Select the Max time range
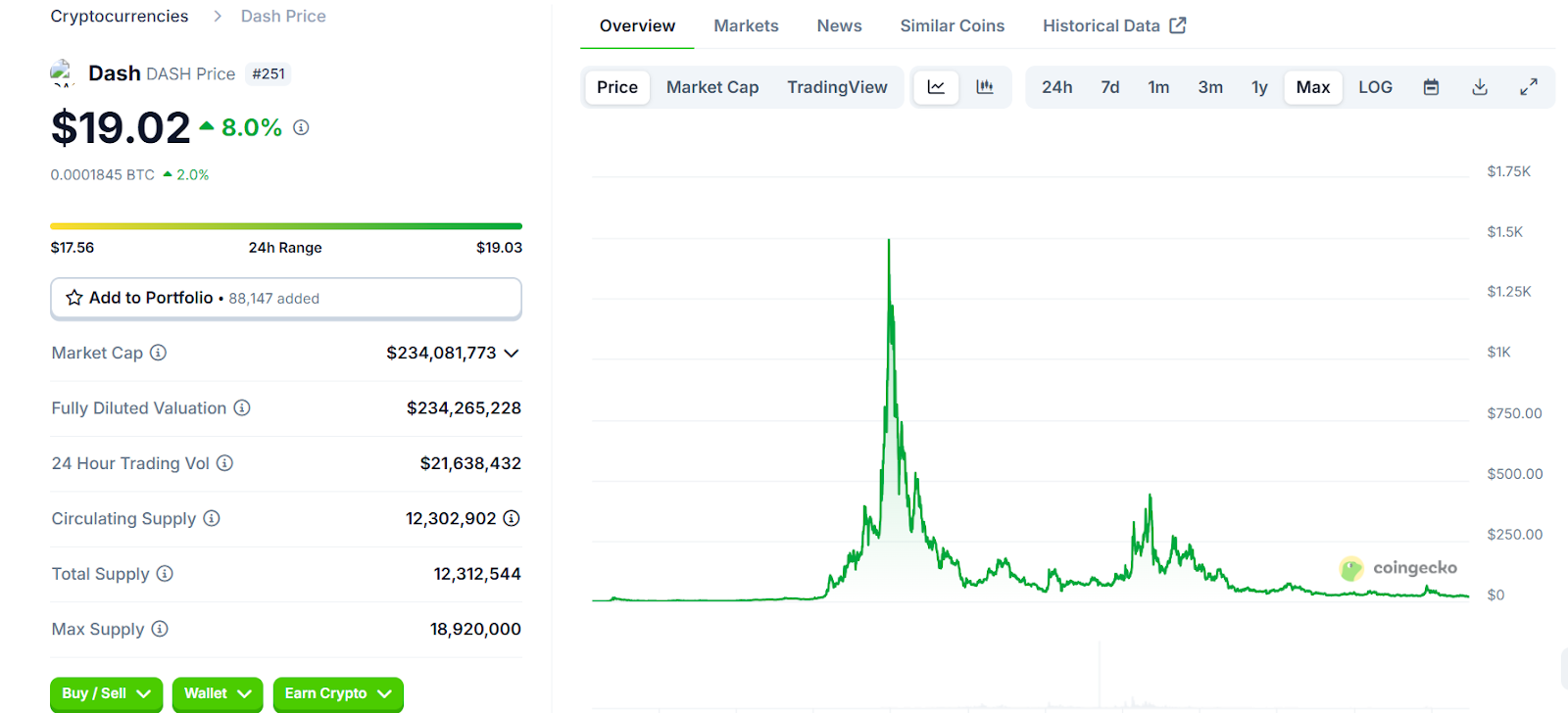 (1313, 87)
